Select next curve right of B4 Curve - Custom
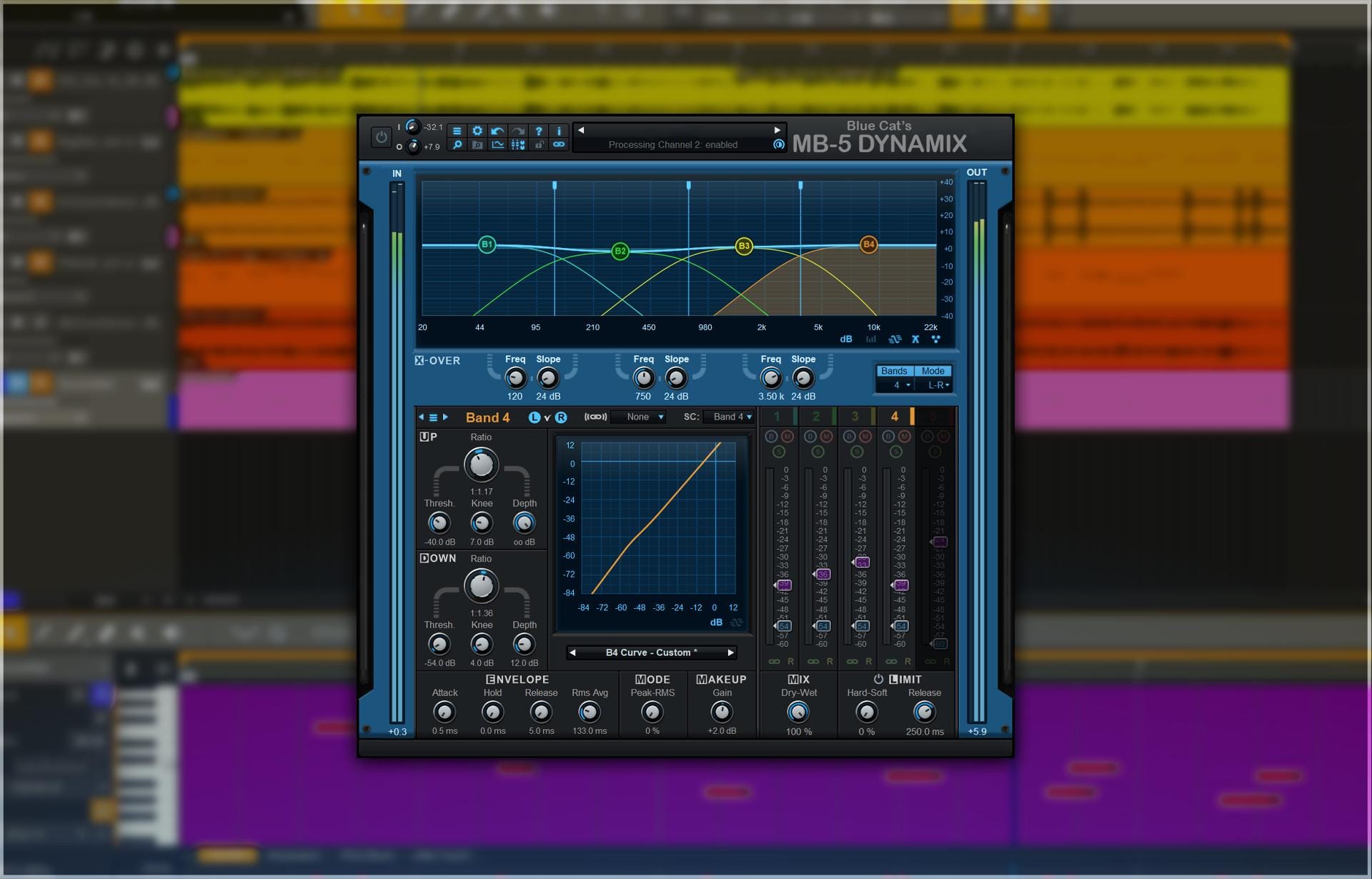This screenshot has height=879, width=1372. [x=730, y=652]
